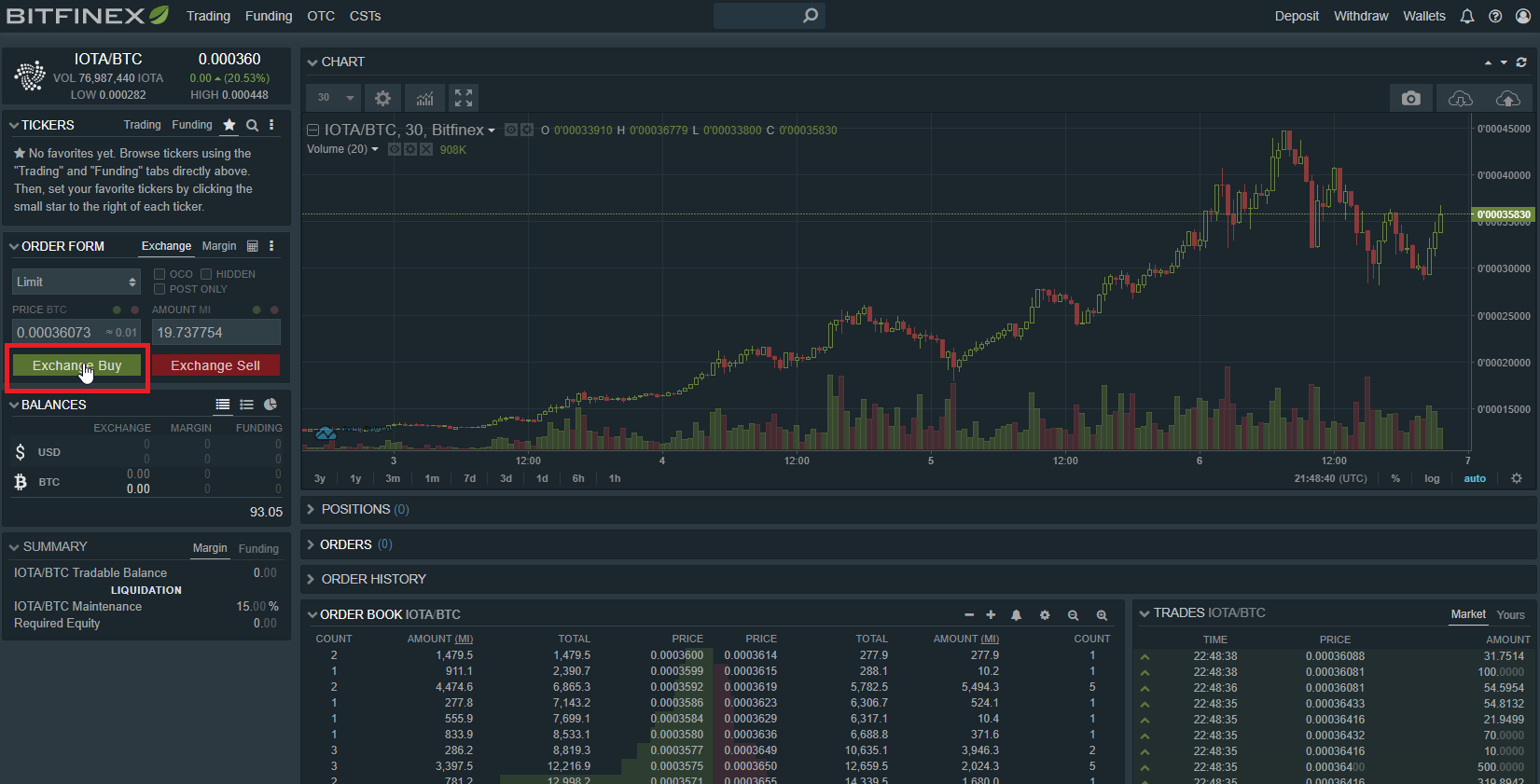The height and width of the screenshot is (784, 1540).
Task: Click the search magnifier in top bar
Action: [x=811, y=15]
